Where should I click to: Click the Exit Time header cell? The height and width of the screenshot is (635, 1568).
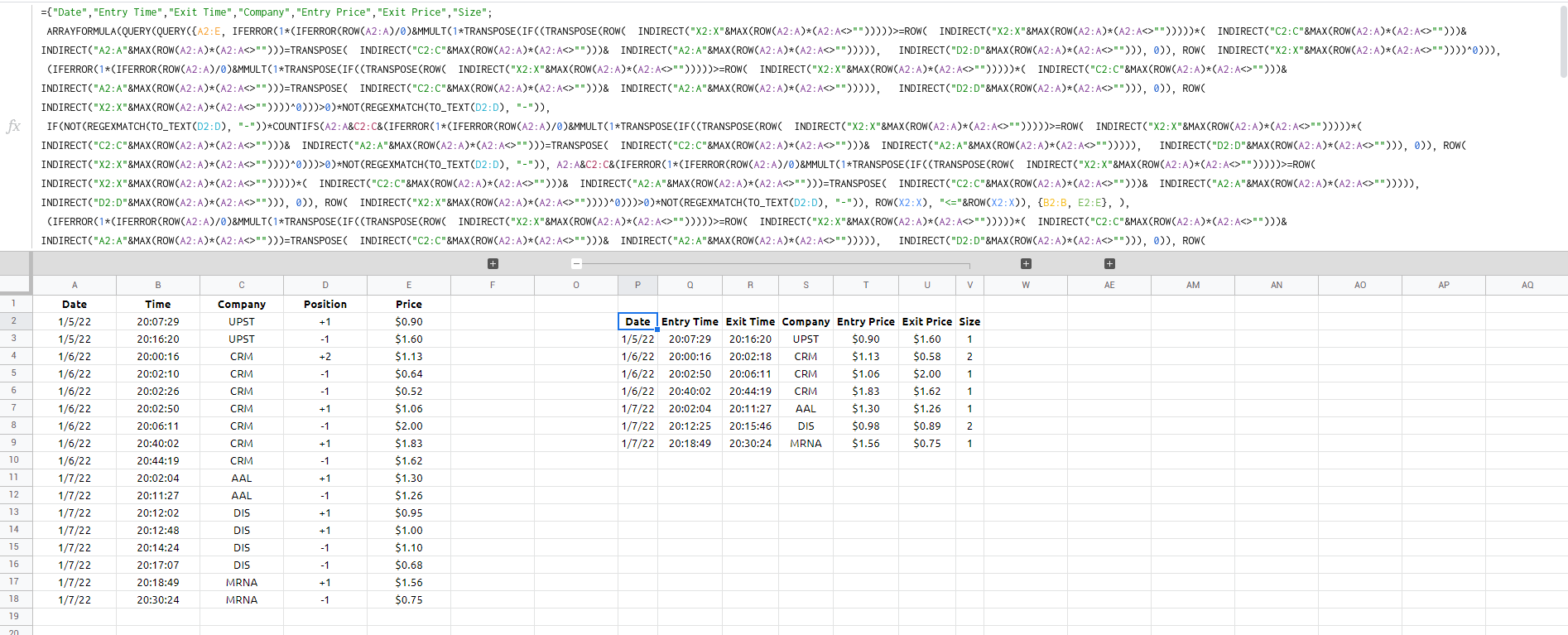pos(750,321)
